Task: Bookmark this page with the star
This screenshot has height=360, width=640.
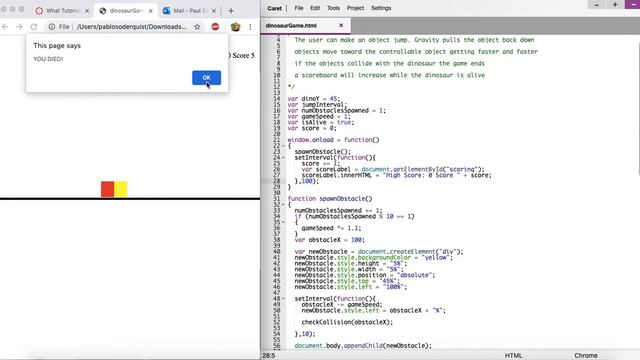Action: tap(197, 27)
